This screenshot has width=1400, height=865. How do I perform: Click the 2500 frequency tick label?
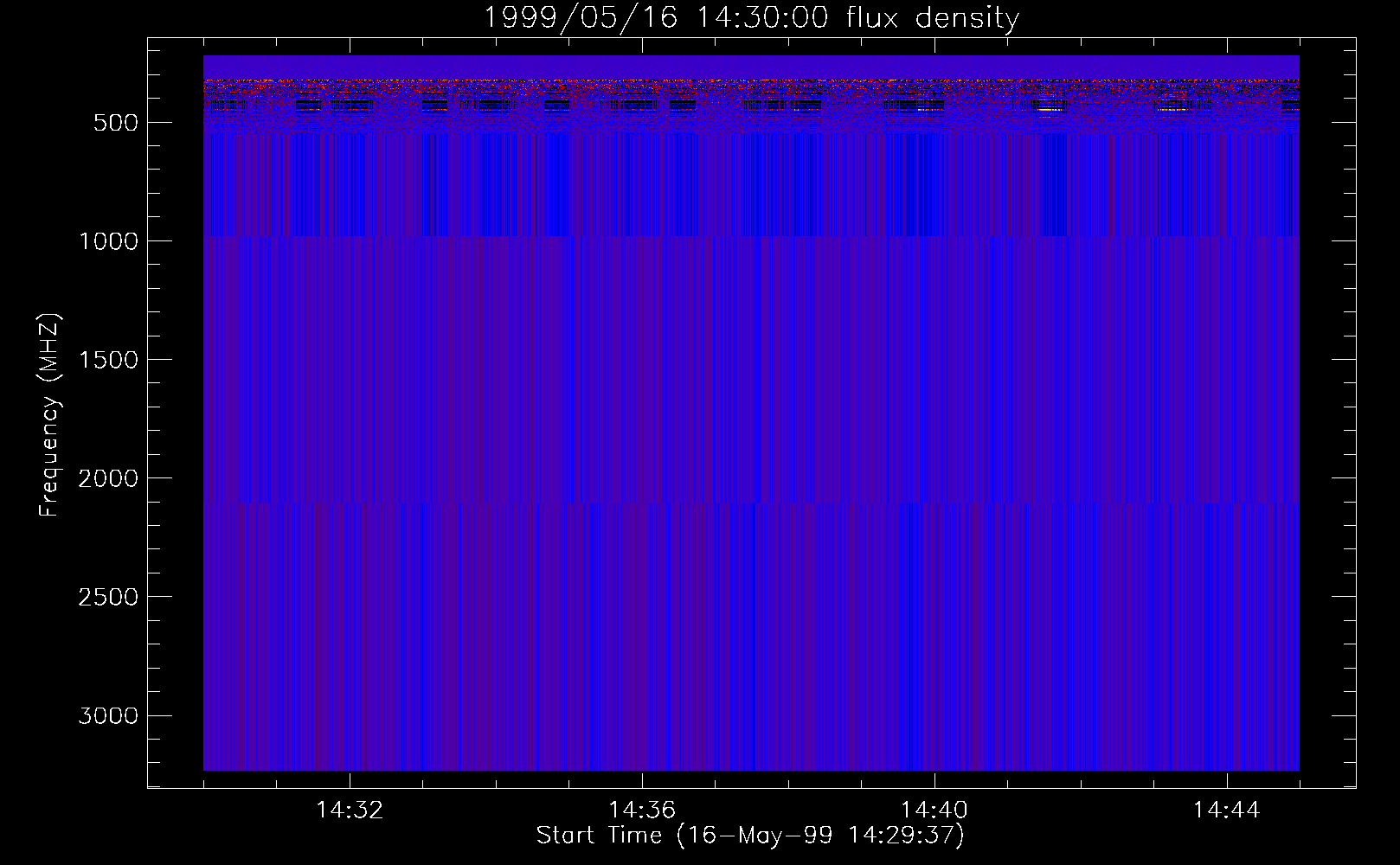click(x=108, y=597)
